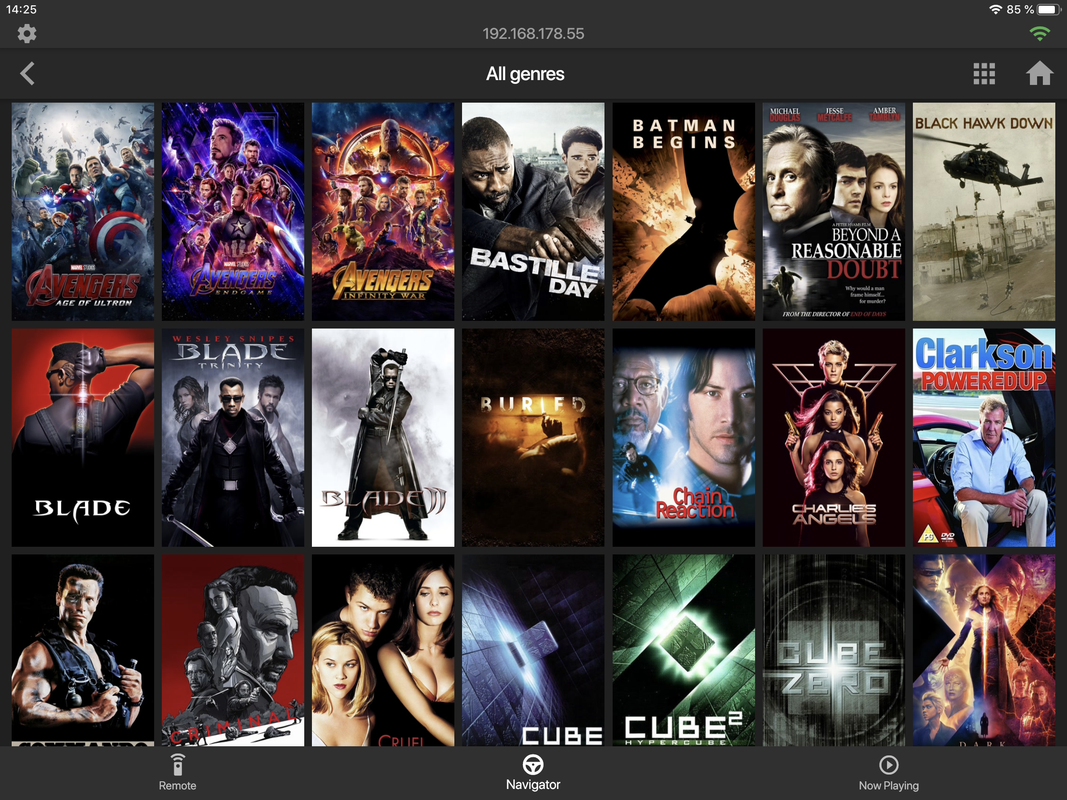
Task: Tap the 14:25 clock in status bar
Action: (x=21, y=10)
